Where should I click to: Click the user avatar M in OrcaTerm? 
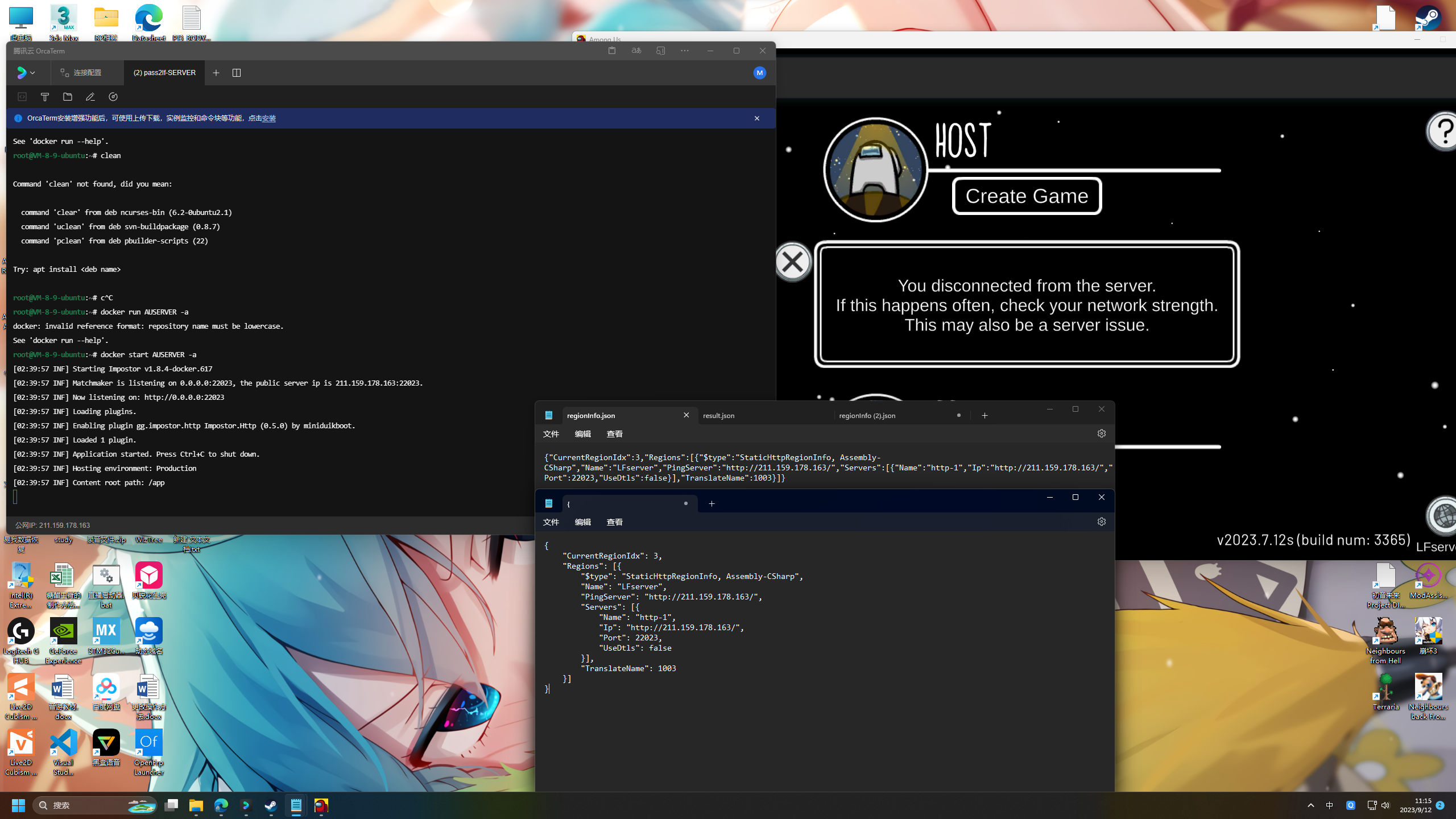pyautogui.click(x=760, y=73)
